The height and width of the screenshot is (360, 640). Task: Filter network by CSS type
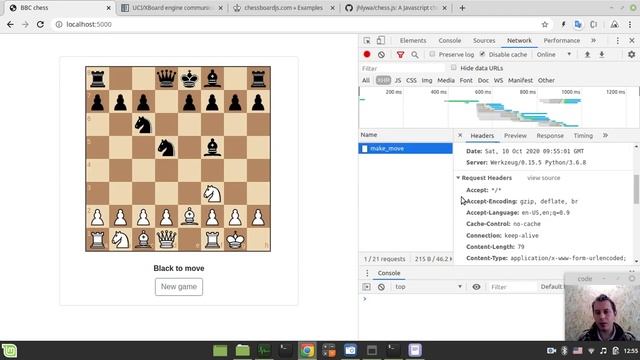tap(411, 80)
